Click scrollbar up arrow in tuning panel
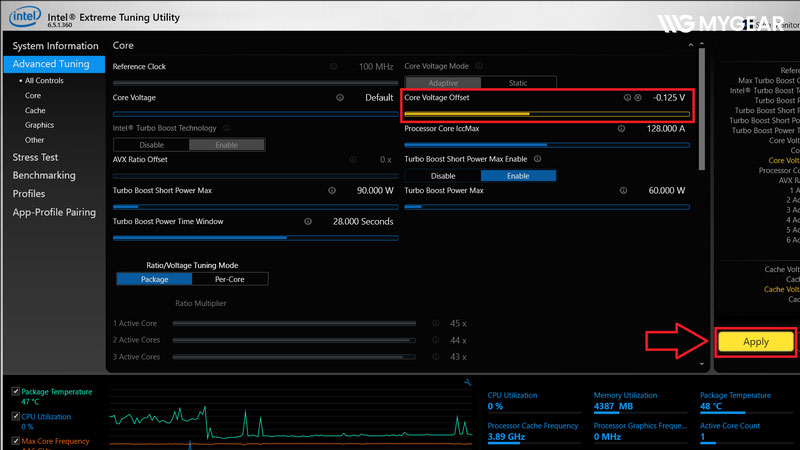800x450 pixels. tap(702, 44)
